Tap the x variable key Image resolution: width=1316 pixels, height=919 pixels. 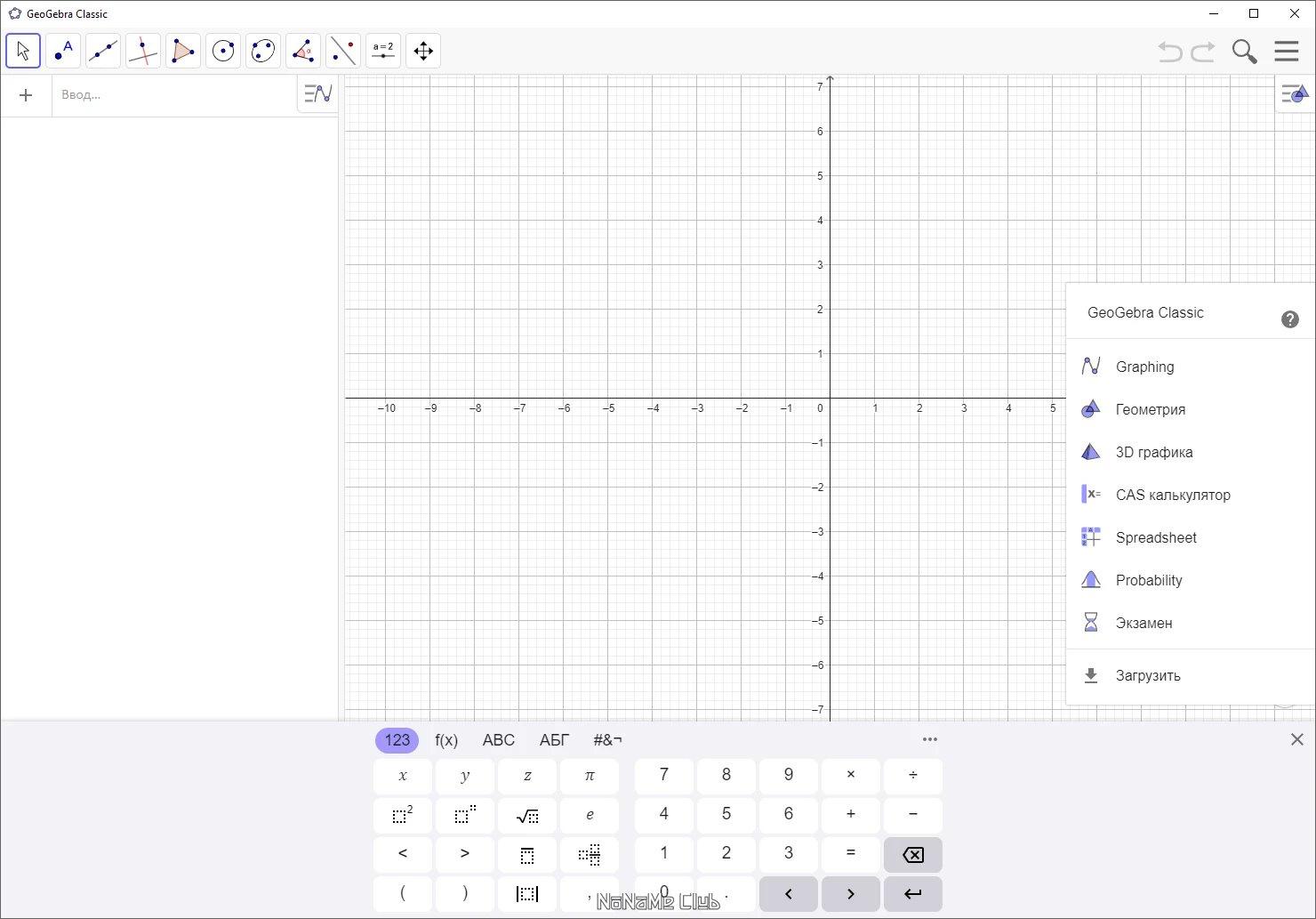pyautogui.click(x=403, y=776)
